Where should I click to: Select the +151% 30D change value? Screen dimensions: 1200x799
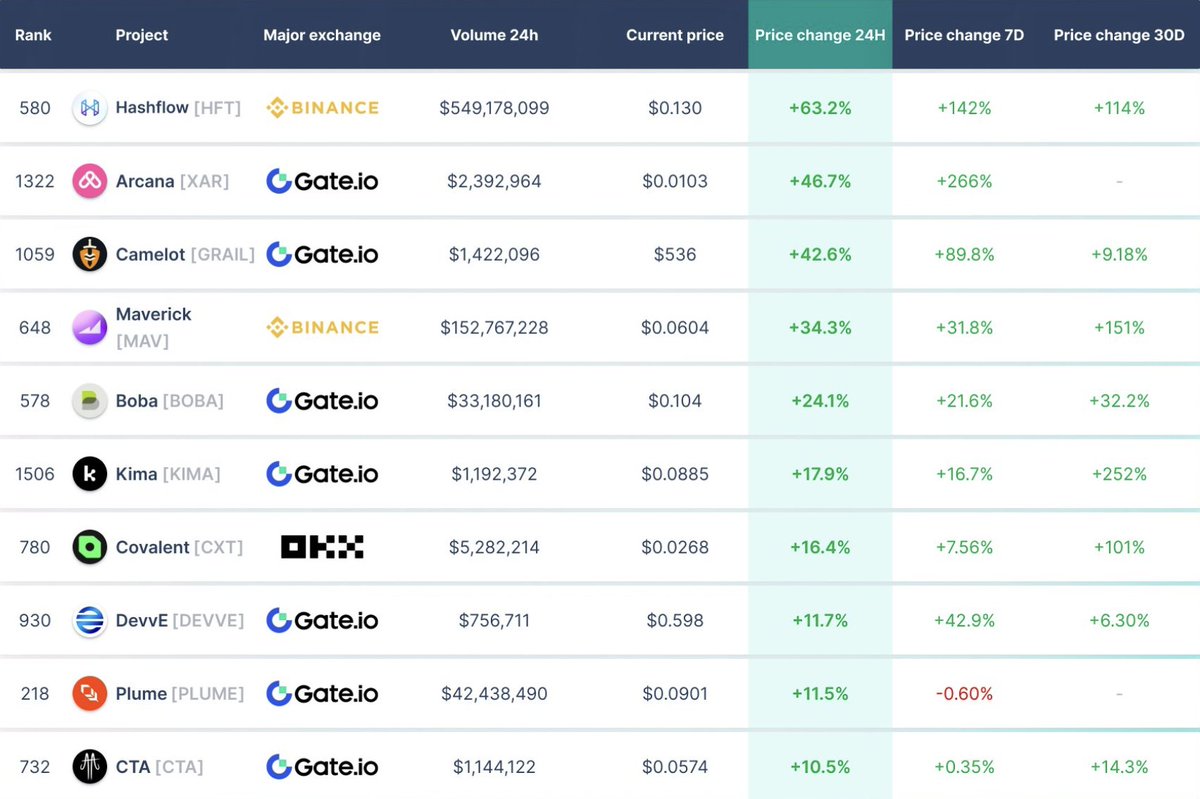point(1119,327)
